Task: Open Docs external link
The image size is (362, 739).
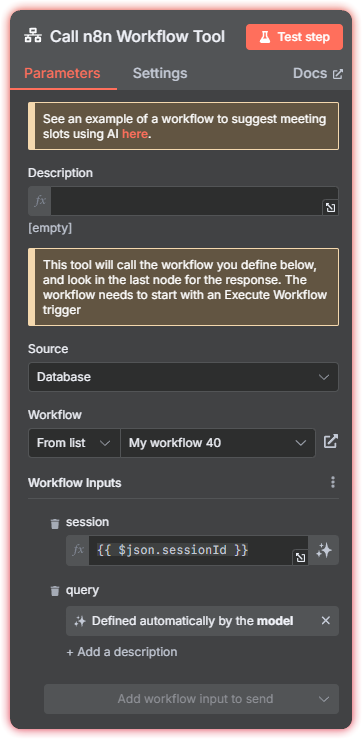Action: click(x=318, y=74)
